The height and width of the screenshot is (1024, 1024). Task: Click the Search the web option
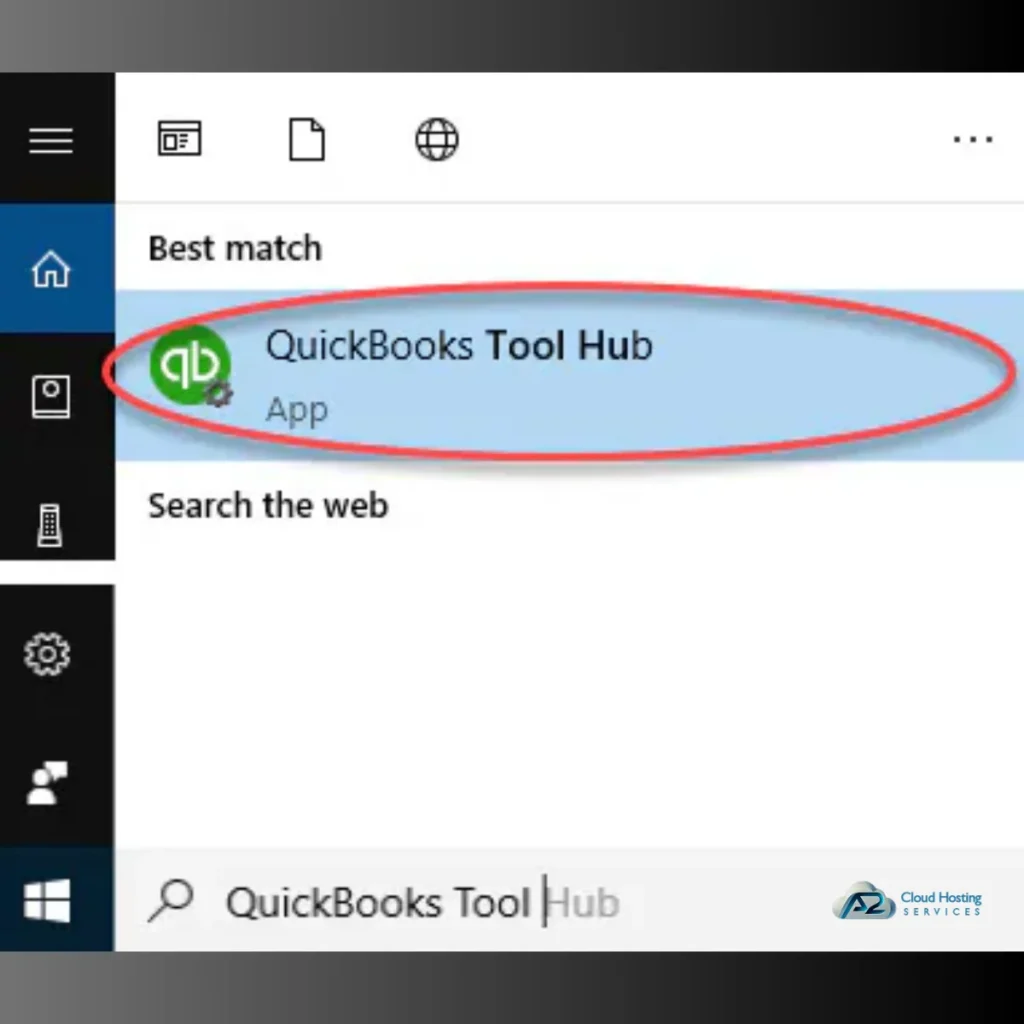point(267,506)
